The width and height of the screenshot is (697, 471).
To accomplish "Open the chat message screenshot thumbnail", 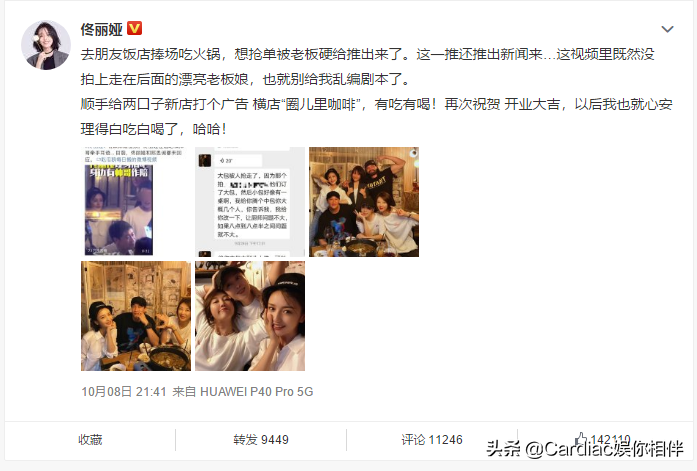I will point(250,202).
